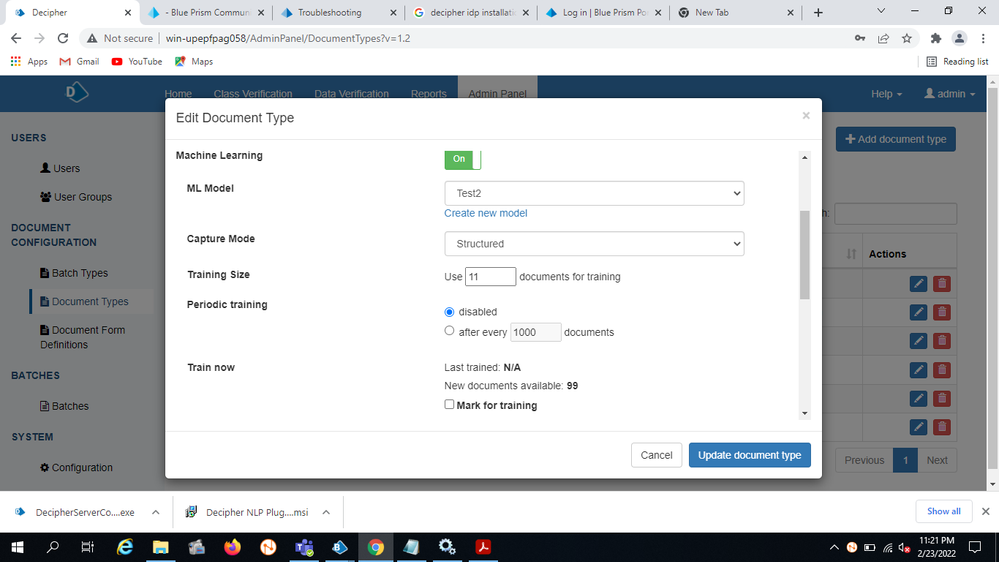Open the admin user dropdown menu

click(949, 94)
